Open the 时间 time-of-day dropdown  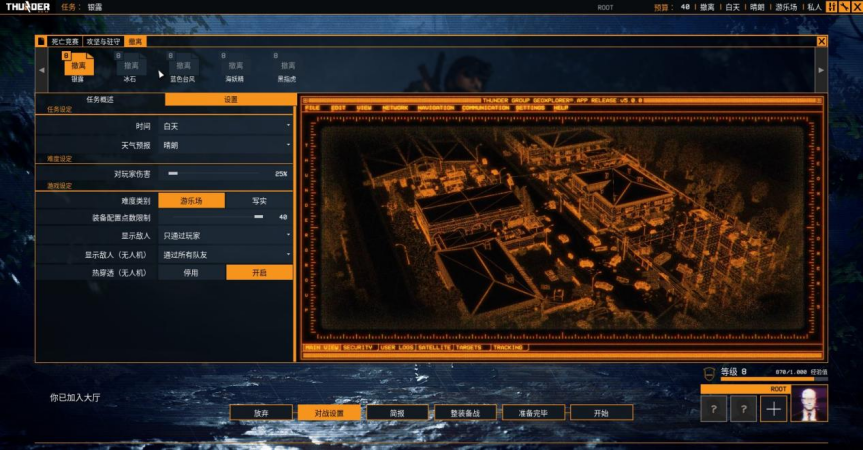click(x=226, y=126)
